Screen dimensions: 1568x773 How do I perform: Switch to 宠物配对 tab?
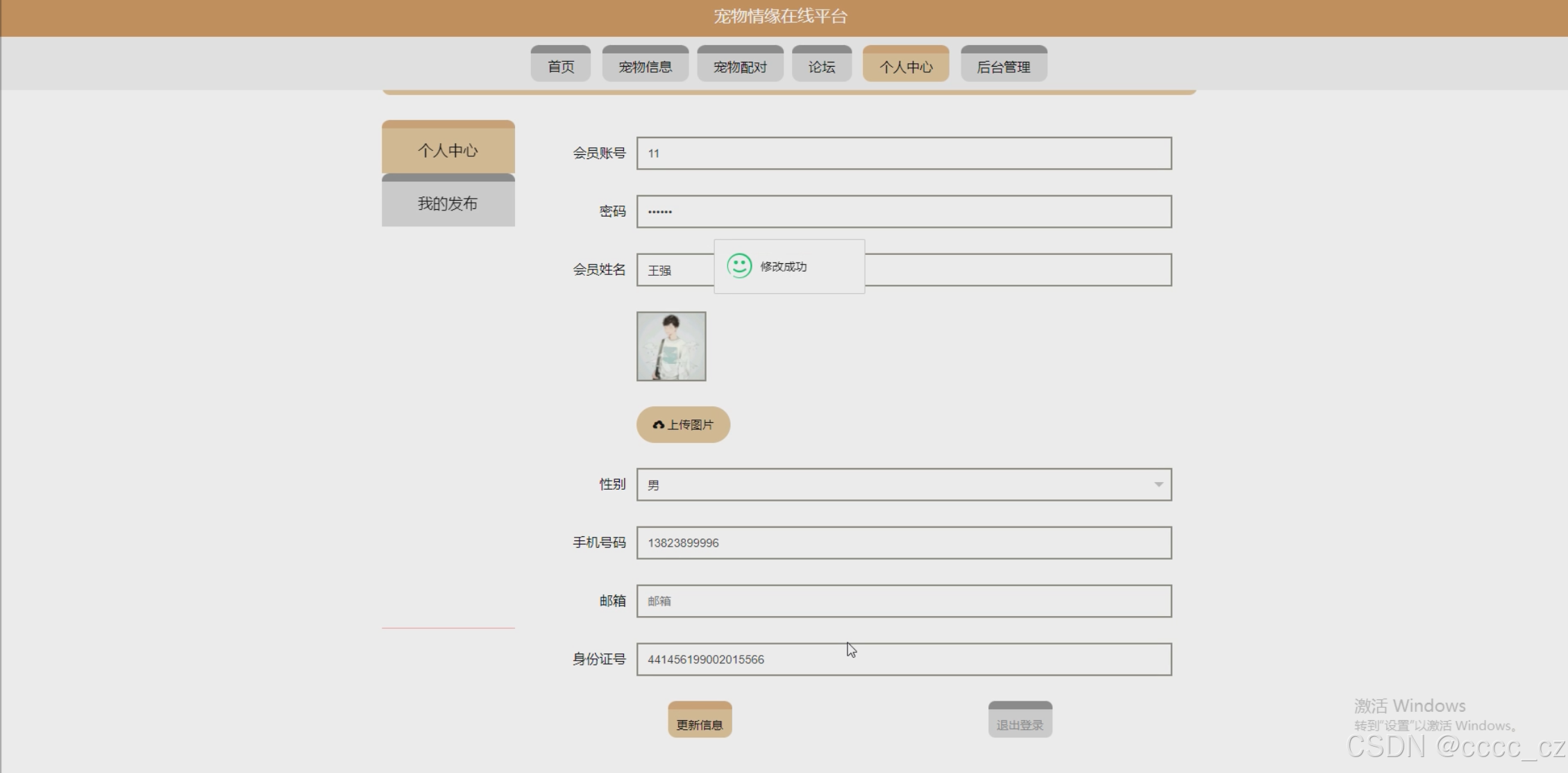coord(740,66)
